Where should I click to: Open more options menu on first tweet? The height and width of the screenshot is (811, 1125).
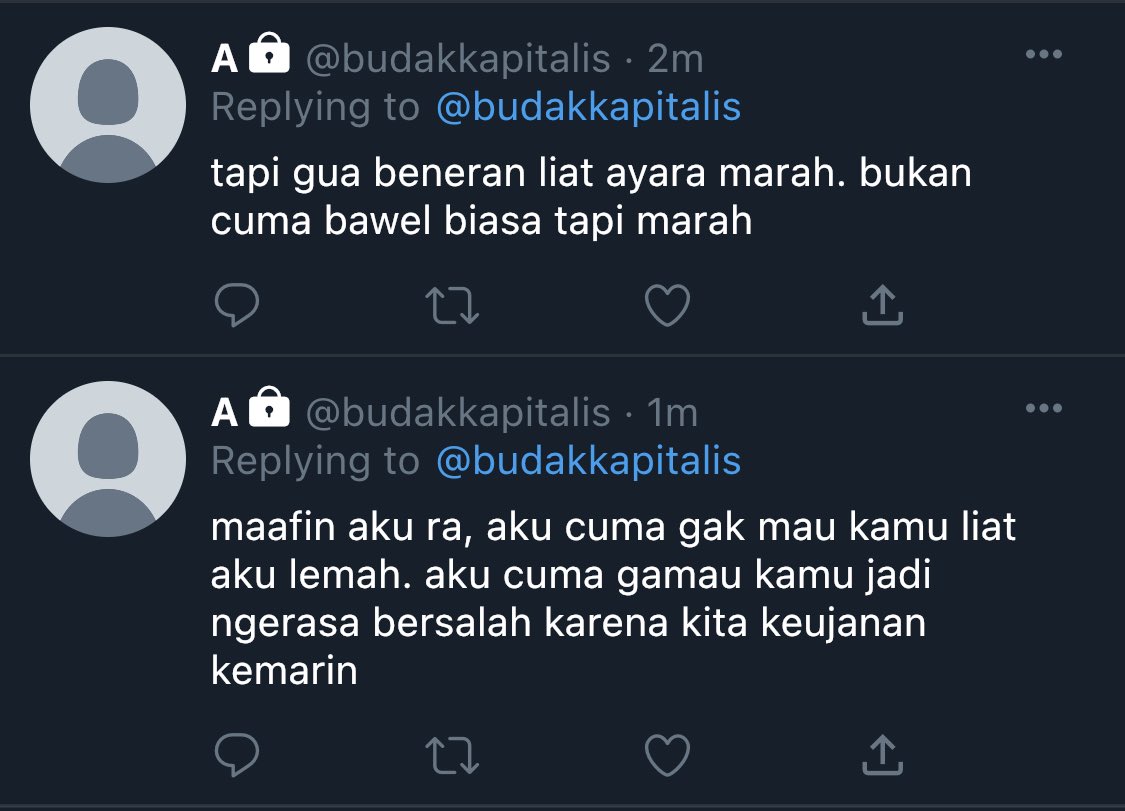pos(1044,54)
